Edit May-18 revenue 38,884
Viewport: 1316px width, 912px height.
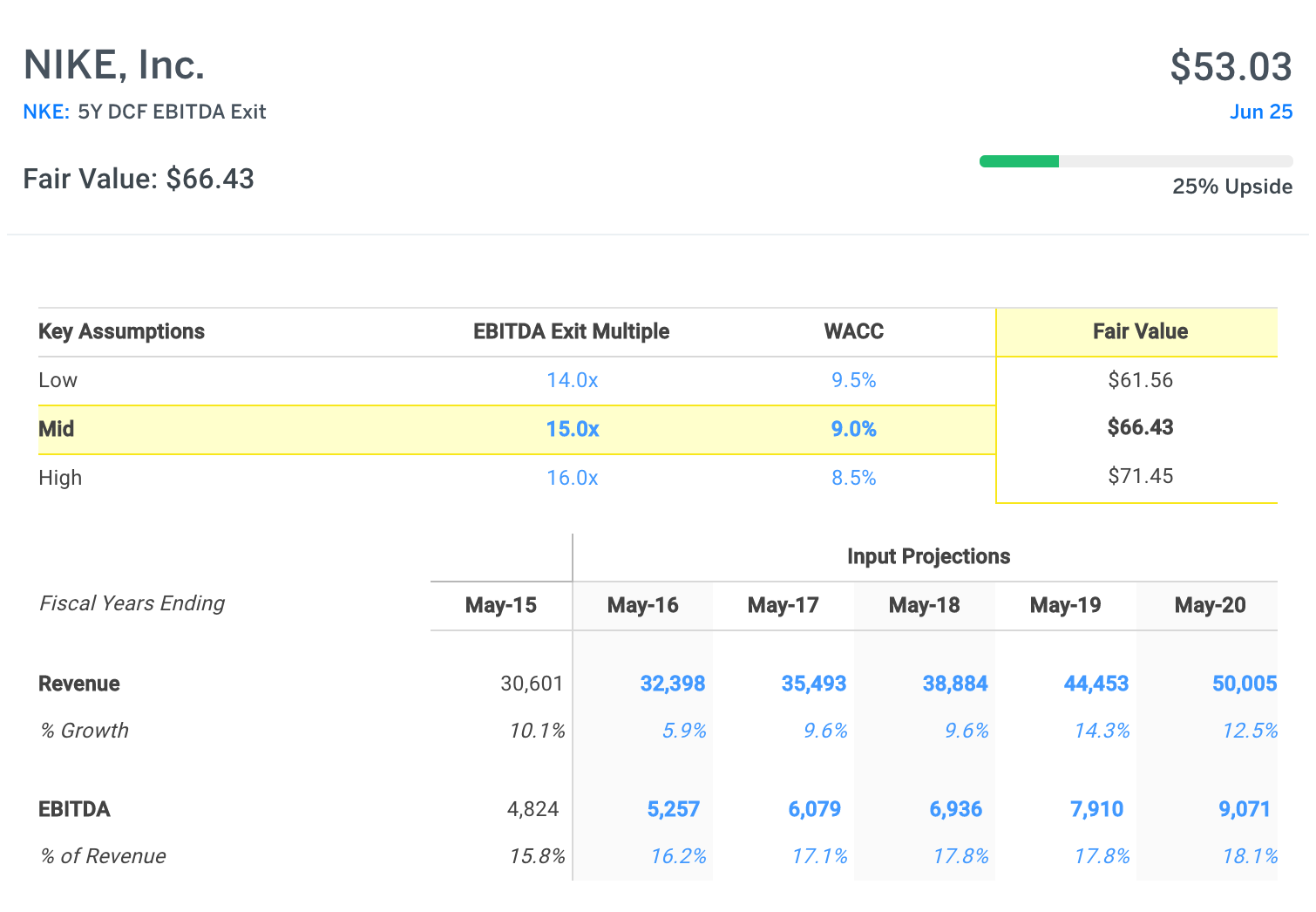[x=954, y=684]
